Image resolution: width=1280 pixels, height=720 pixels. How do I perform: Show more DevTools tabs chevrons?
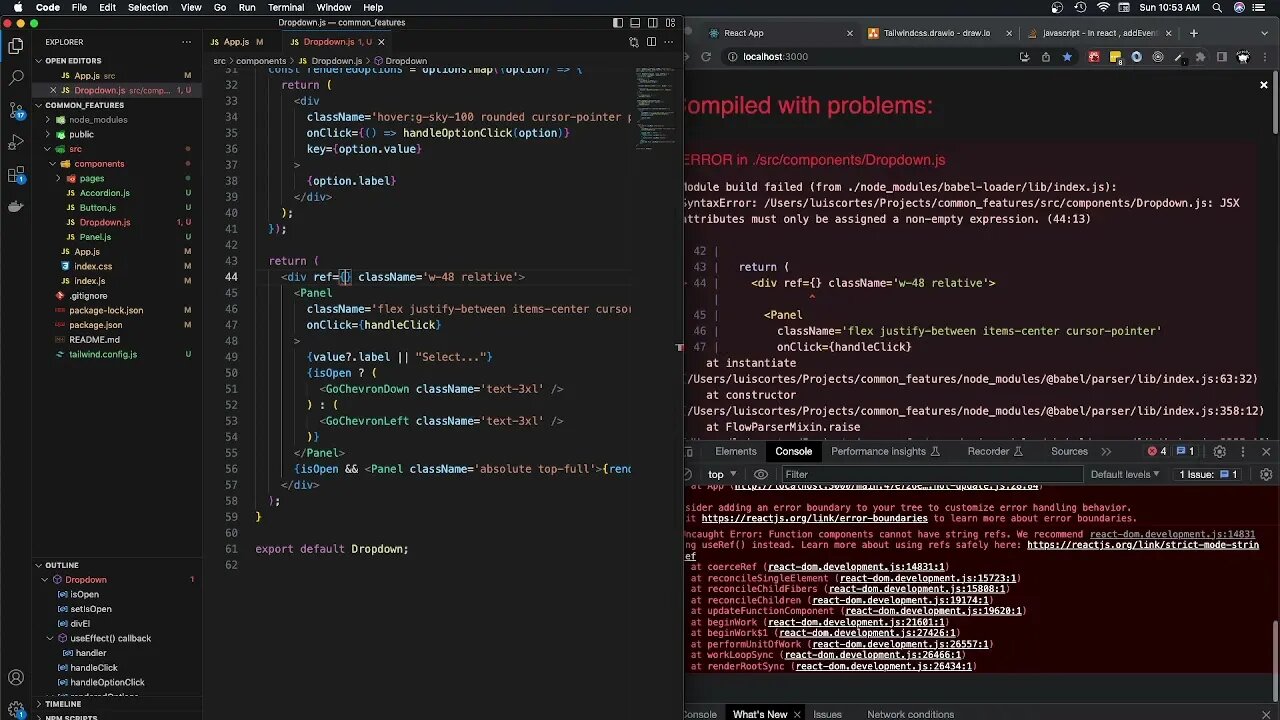[1106, 451]
